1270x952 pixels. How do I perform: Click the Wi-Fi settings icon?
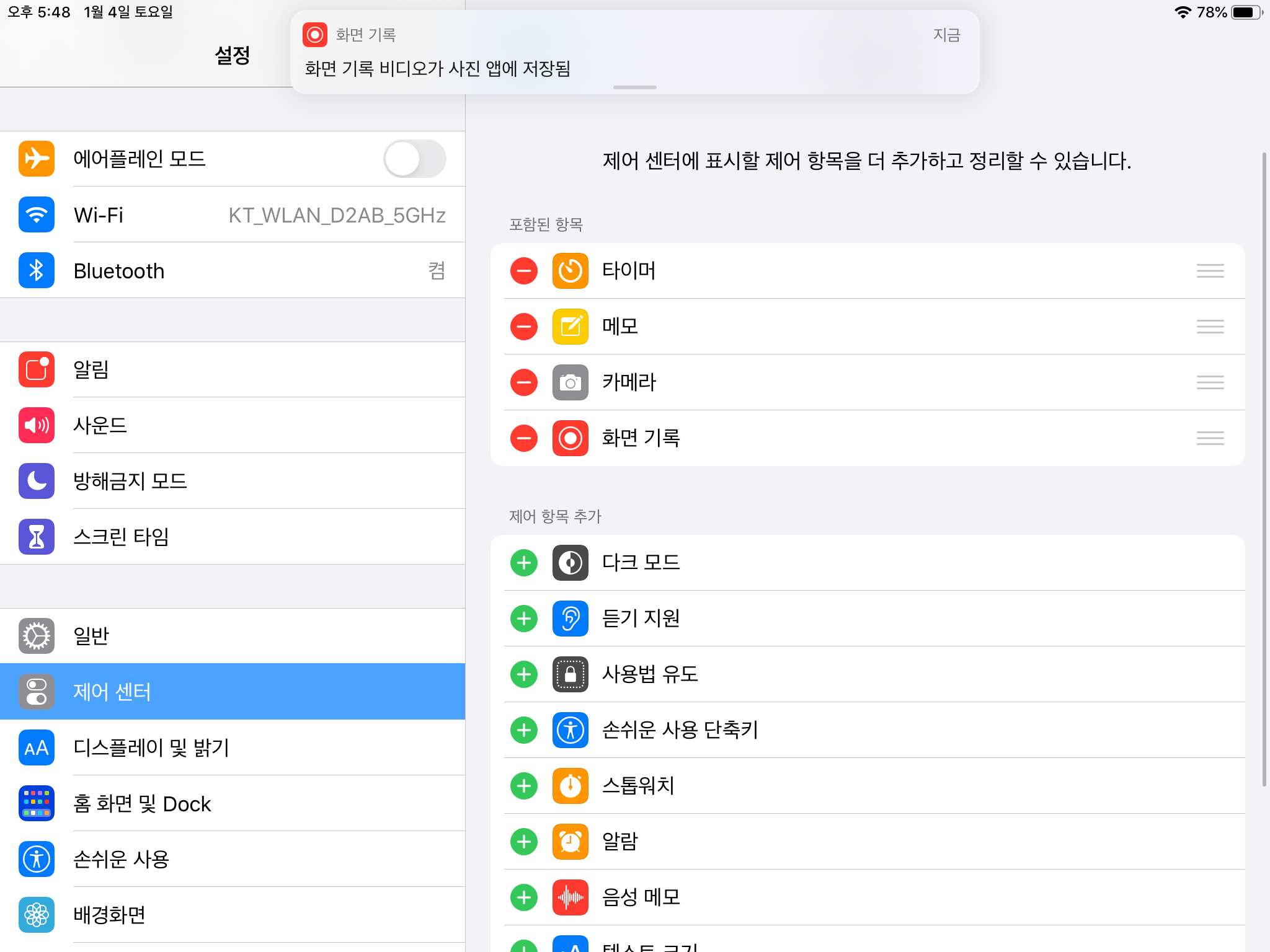click(37, 215)
